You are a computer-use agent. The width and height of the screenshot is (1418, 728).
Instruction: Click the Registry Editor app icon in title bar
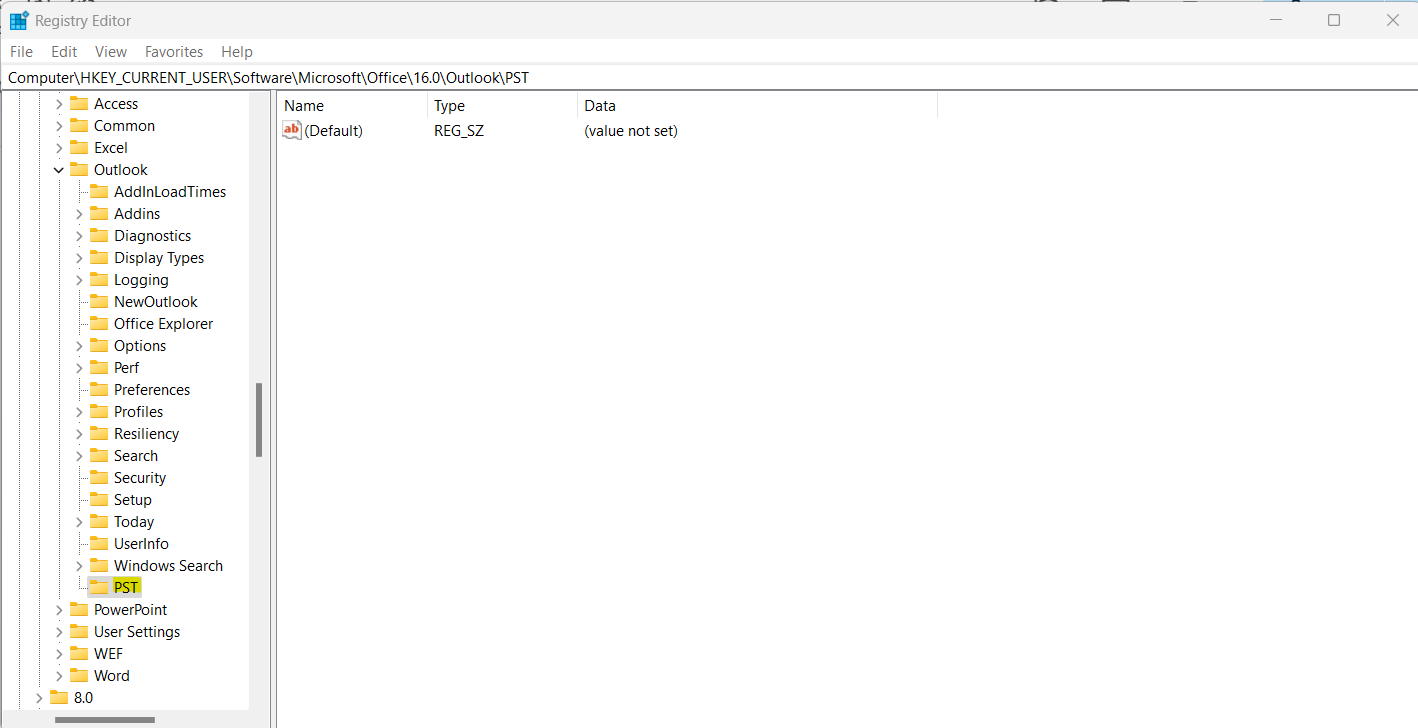tap(19, 20)
